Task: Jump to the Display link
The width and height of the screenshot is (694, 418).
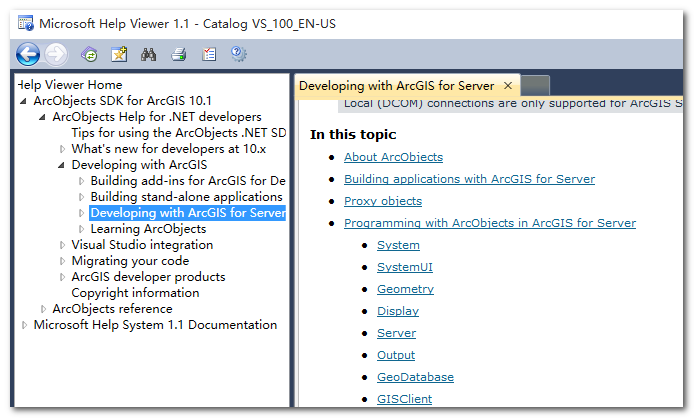Action: (398, 311)
